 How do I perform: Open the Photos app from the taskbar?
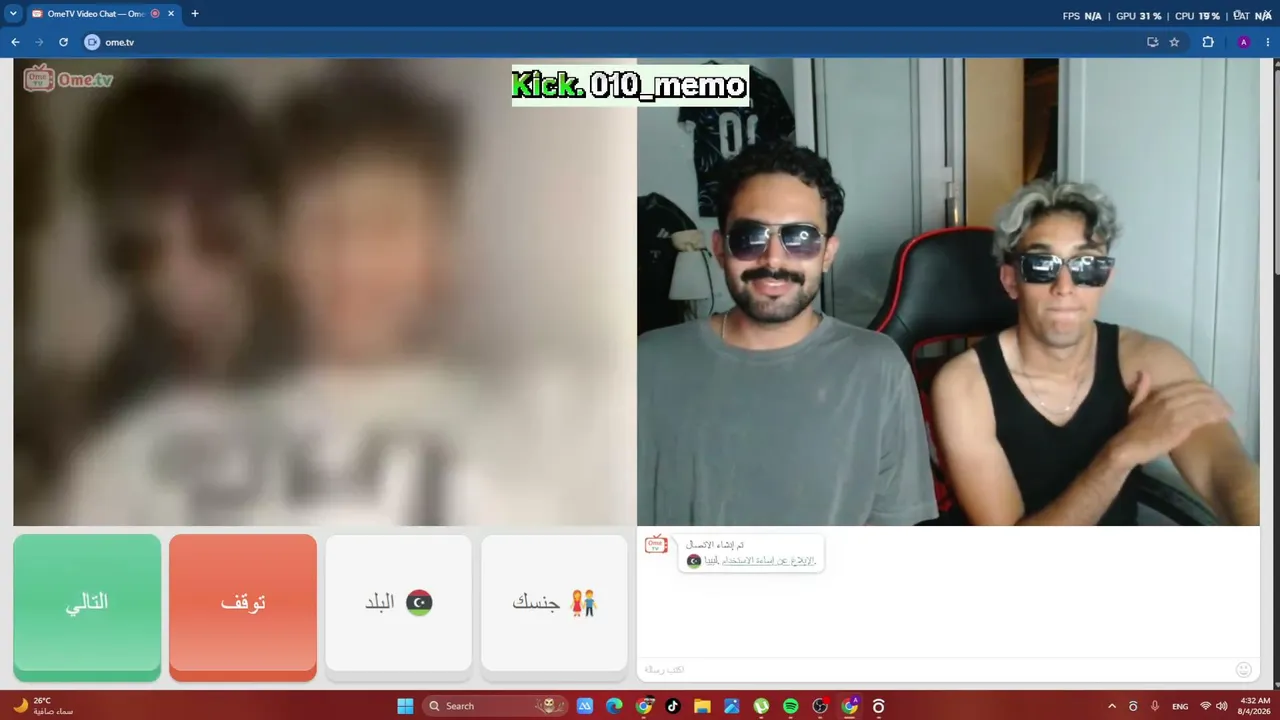click(732, 706)
